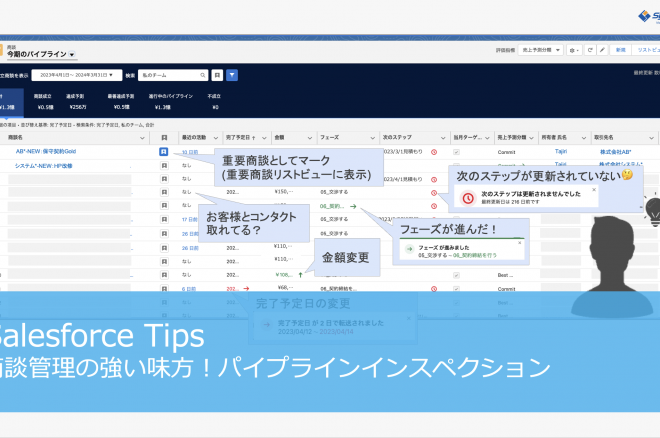Open owner Tajiri link in the AB* row
The image size is (660, 438).
pyautogui.click(x=561, y=151)
